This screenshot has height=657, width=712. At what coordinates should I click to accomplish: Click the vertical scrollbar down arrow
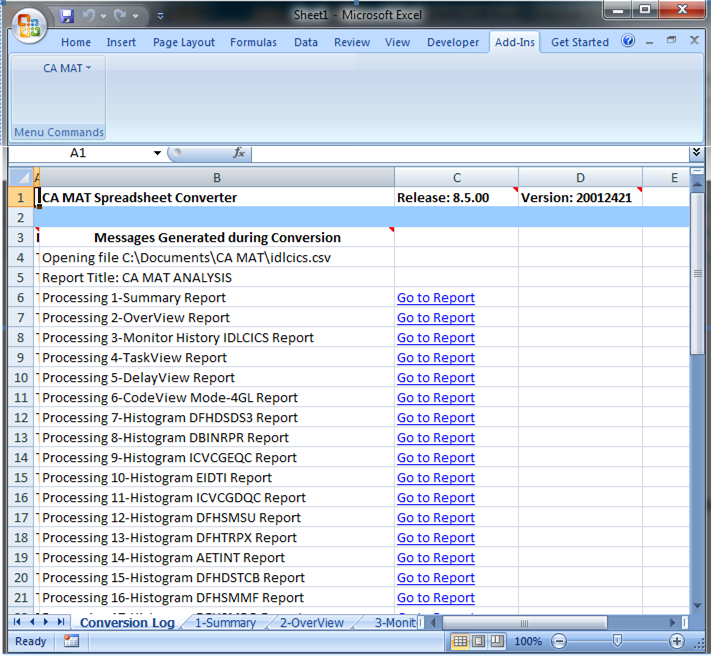(697, 606)
